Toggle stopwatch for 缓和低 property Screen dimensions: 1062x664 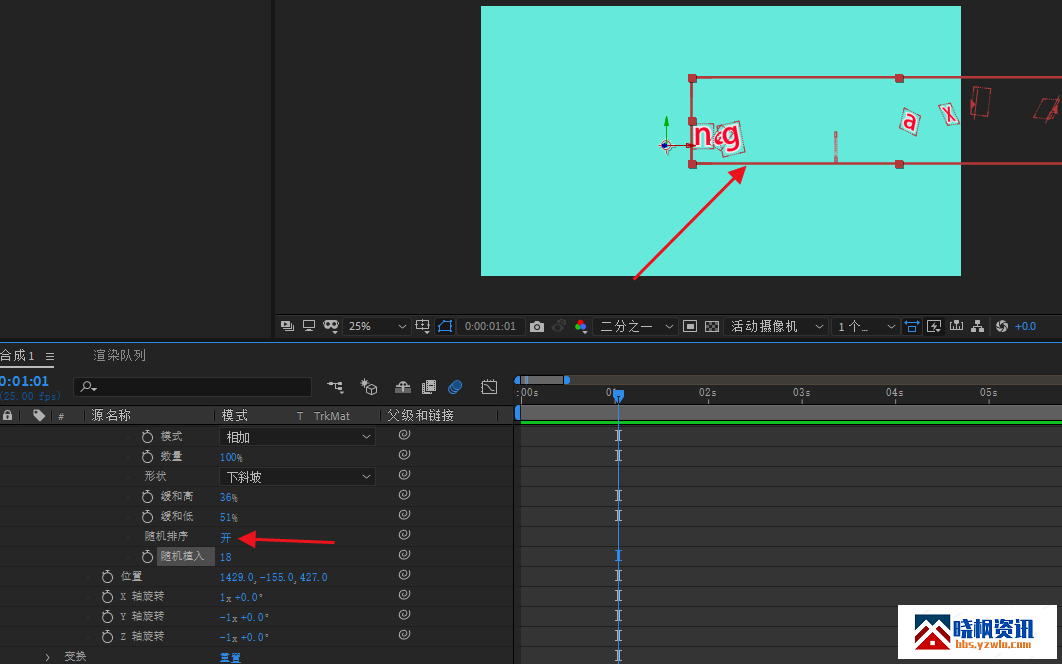click(147, 516)
